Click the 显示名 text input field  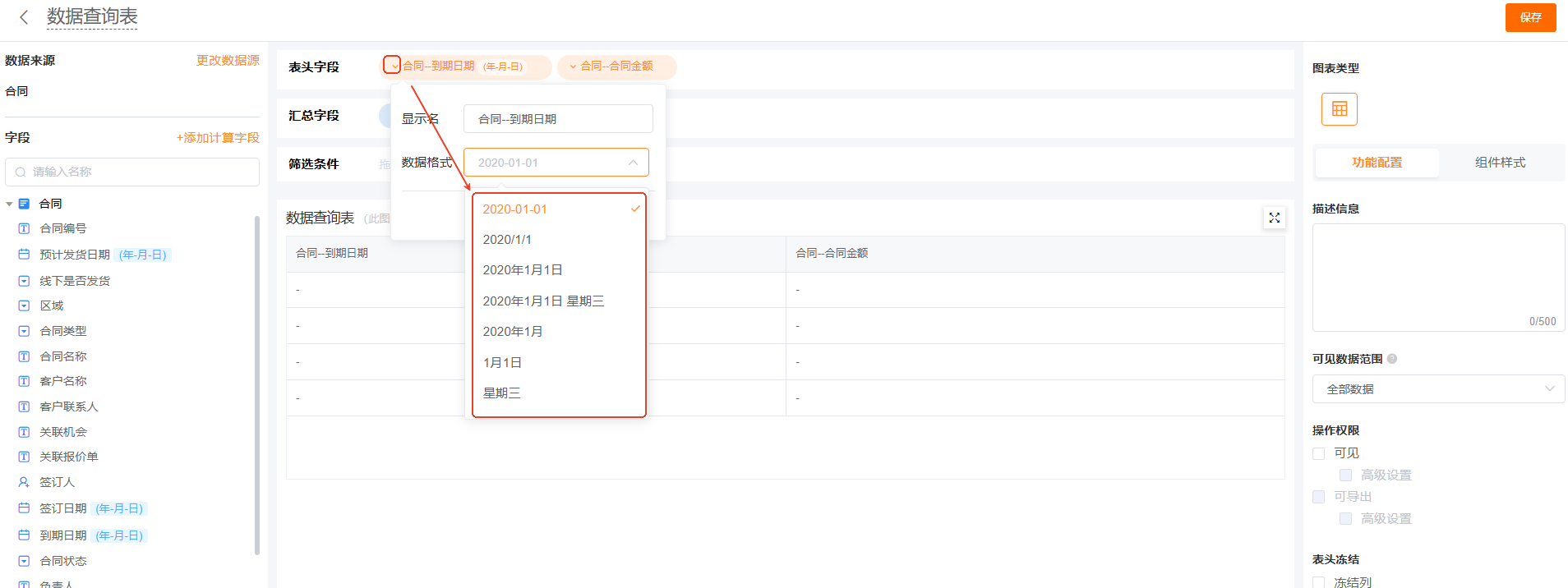pos(558,119)
